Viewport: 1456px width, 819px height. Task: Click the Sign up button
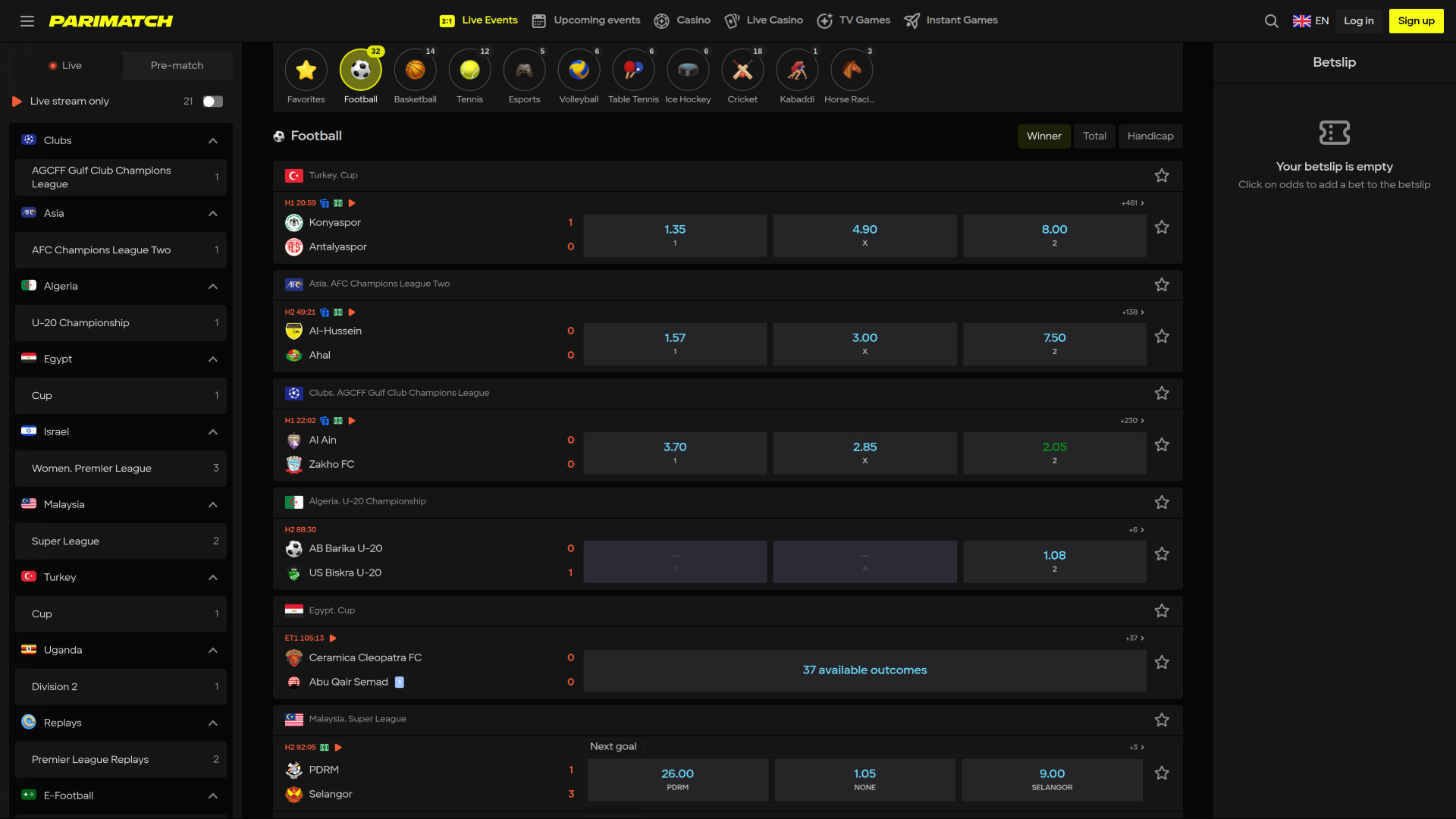coord(1416,20)
